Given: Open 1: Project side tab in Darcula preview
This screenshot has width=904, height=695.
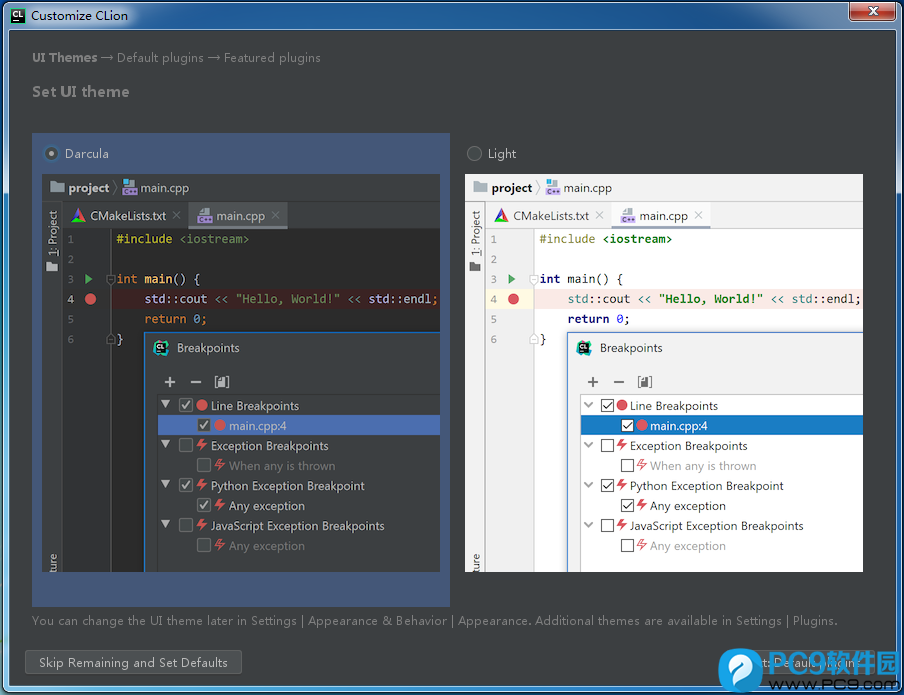Looking at the screenshot, I should click(52, 233).
